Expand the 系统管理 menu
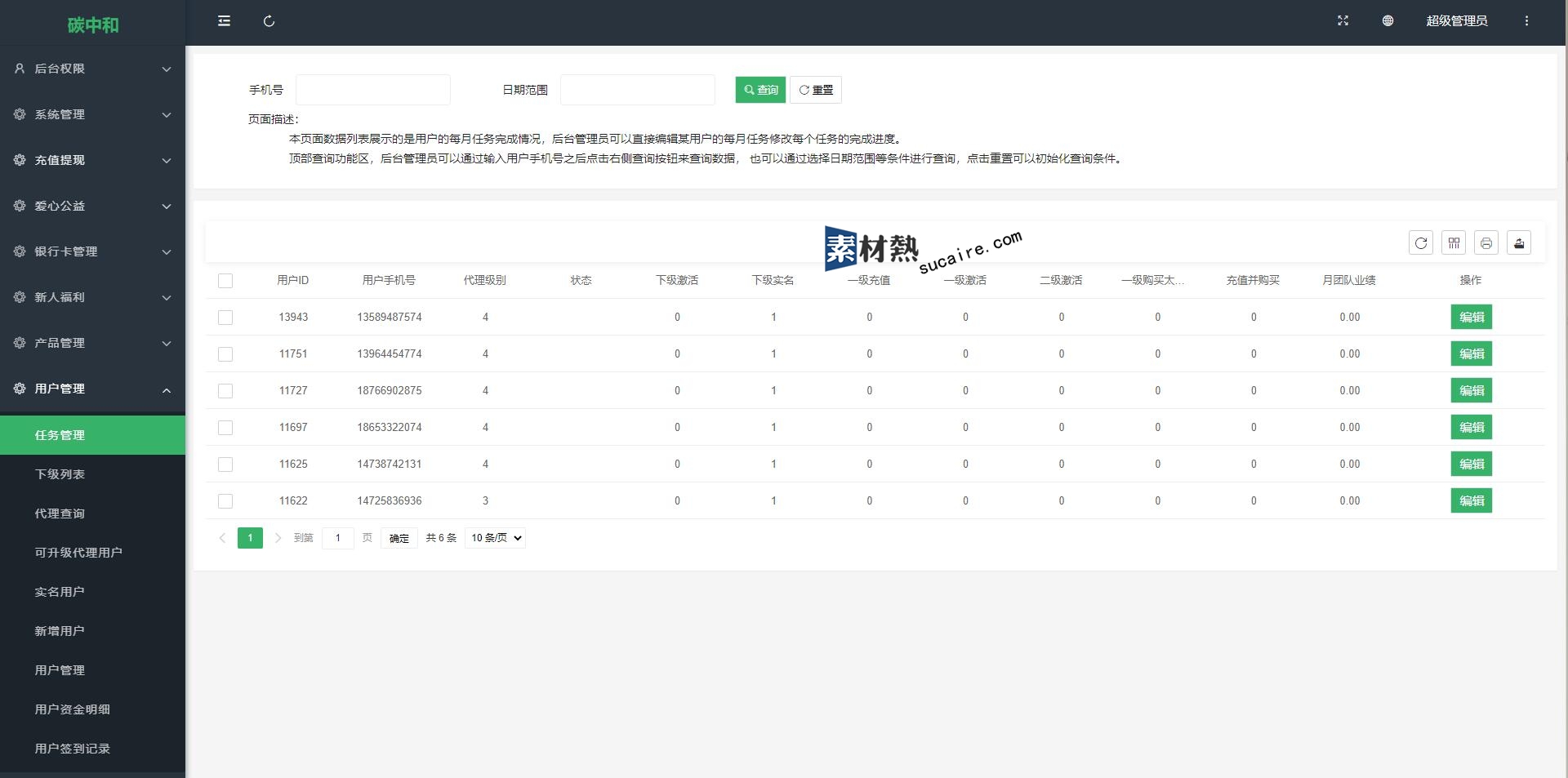 click(92, 114)
